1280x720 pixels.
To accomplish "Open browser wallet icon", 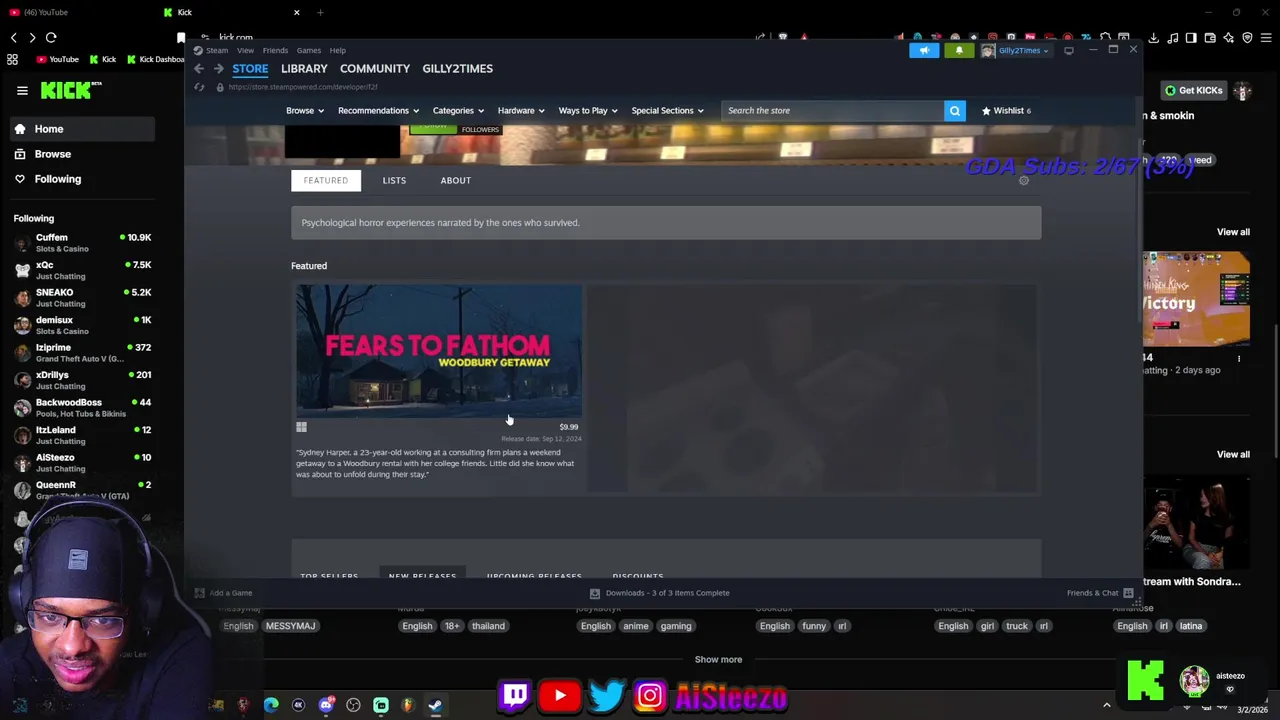I will point(1210,38).
